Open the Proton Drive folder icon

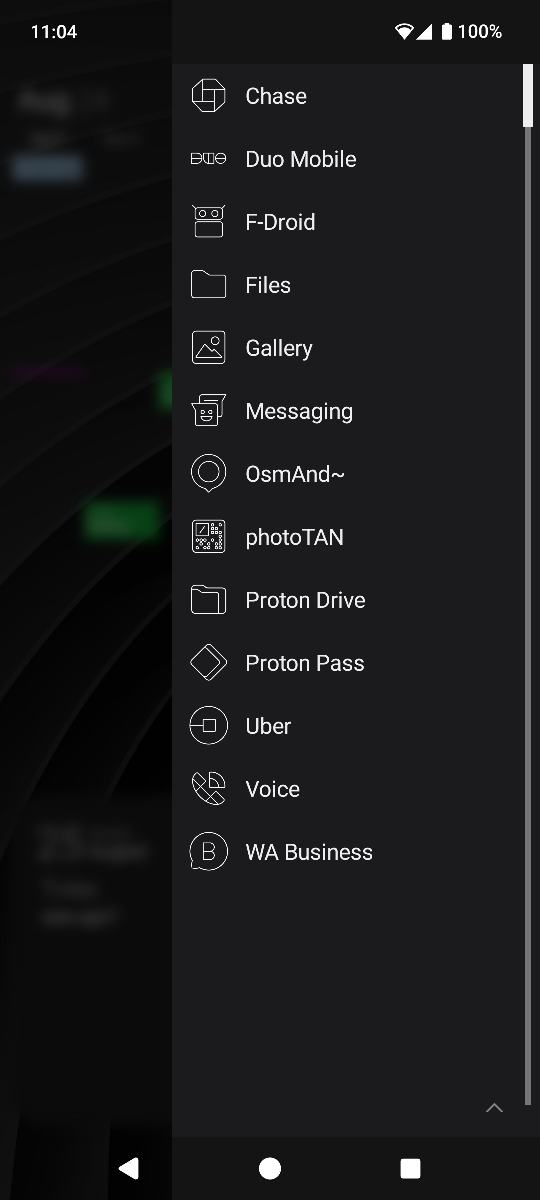[208, 600]
